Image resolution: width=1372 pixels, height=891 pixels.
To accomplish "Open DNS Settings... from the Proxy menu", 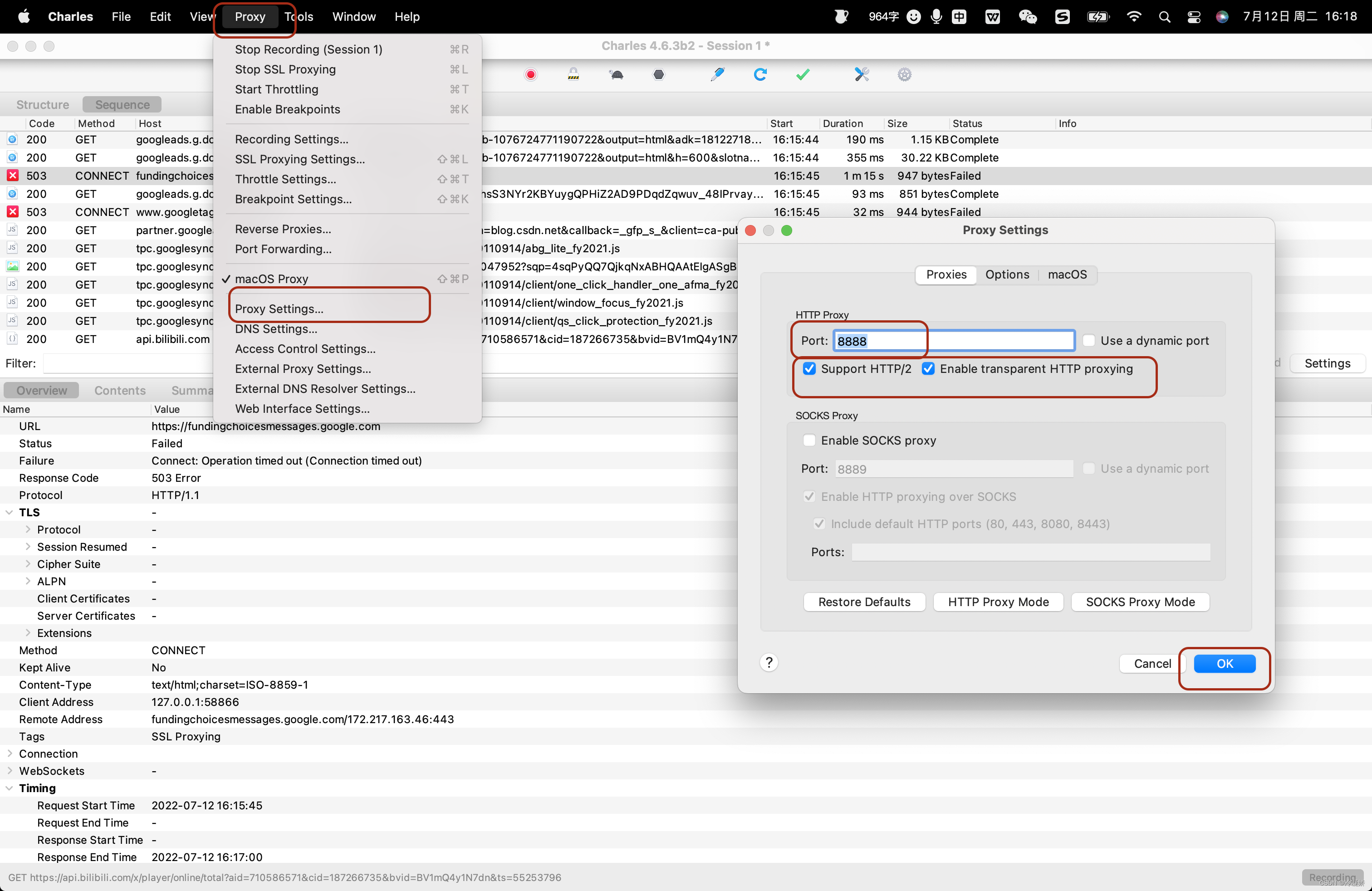I will [347, 329].
